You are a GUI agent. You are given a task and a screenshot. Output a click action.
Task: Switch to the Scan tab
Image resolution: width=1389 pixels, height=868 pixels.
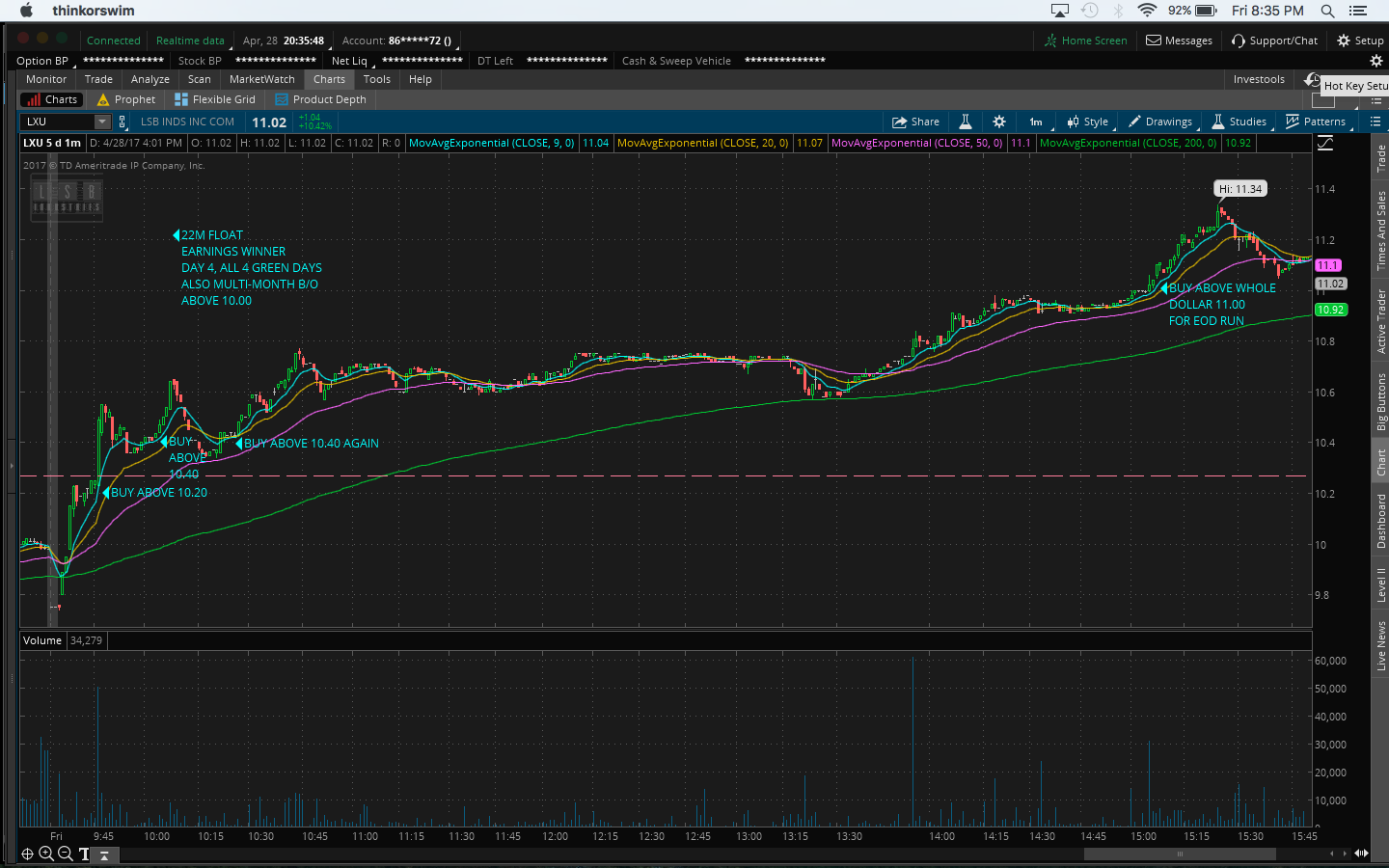(x=199, y=79)
